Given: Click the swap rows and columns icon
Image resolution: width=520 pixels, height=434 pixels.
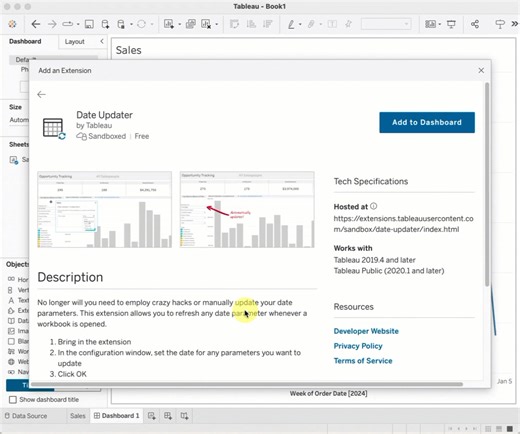Looking at the screenshot, I should click(234, 24).
